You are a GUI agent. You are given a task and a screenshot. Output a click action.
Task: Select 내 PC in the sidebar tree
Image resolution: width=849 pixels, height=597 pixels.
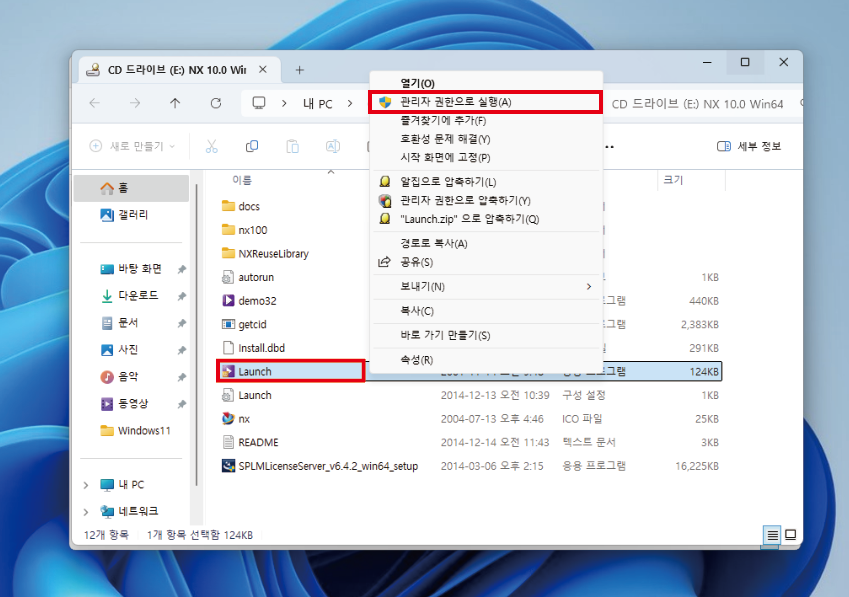[130, 484]
